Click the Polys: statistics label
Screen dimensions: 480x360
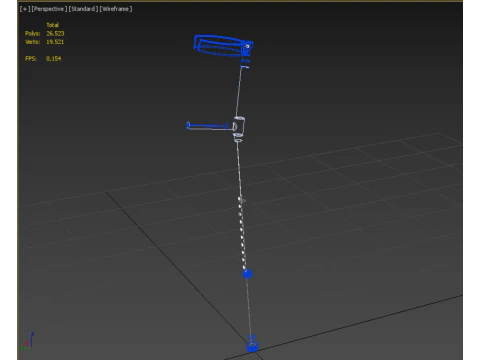(32, 33)
